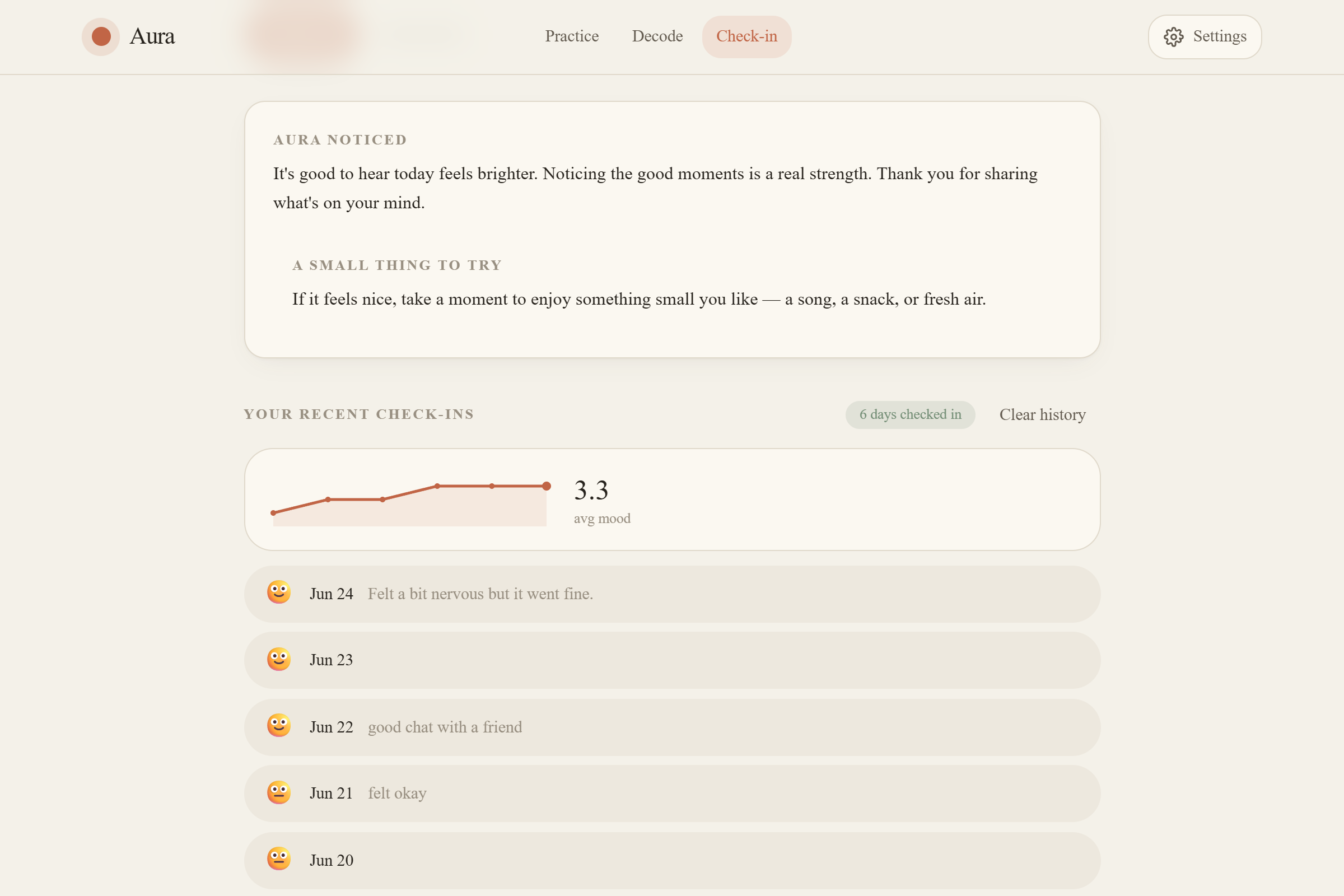
Task: Select the latest point on mood chart
Action: 547,486
